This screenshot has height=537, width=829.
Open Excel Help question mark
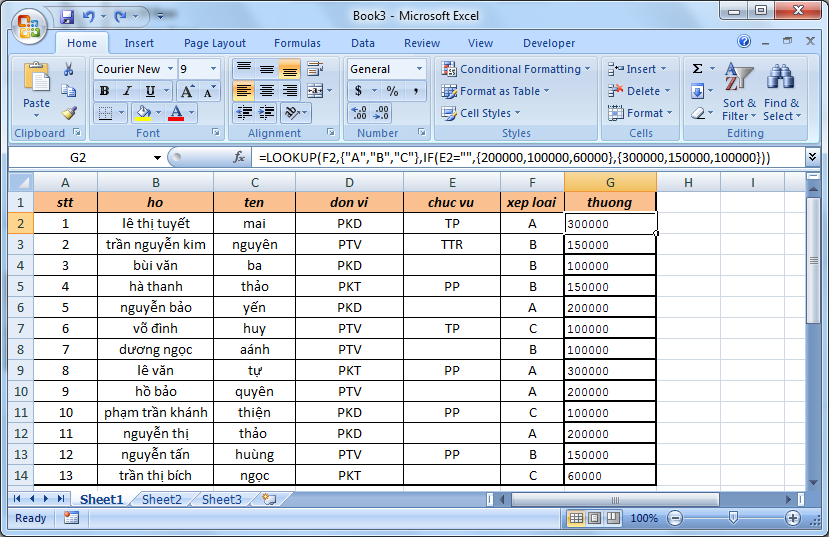[744, 41]
